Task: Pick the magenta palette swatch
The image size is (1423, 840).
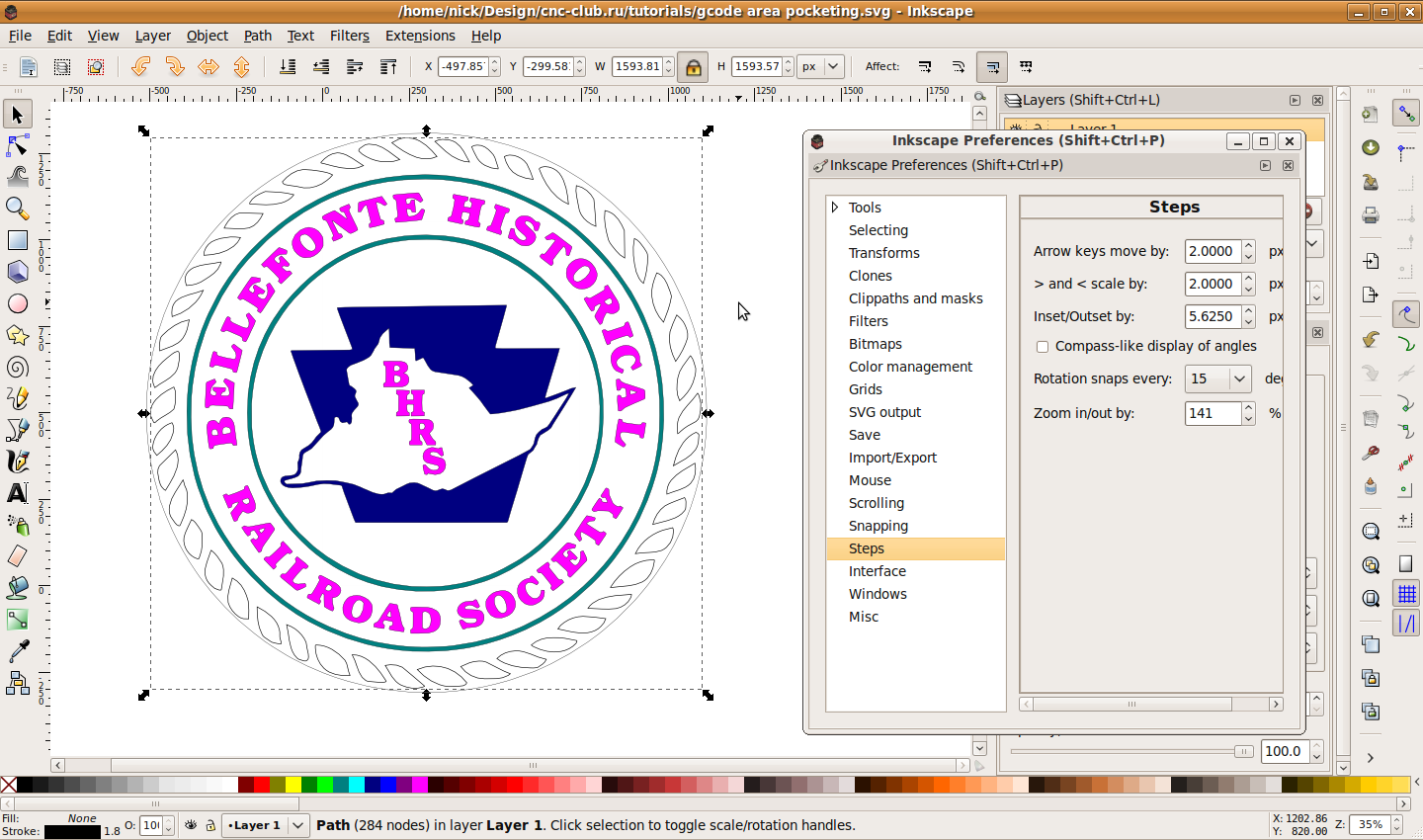Action: click(420, 785)
